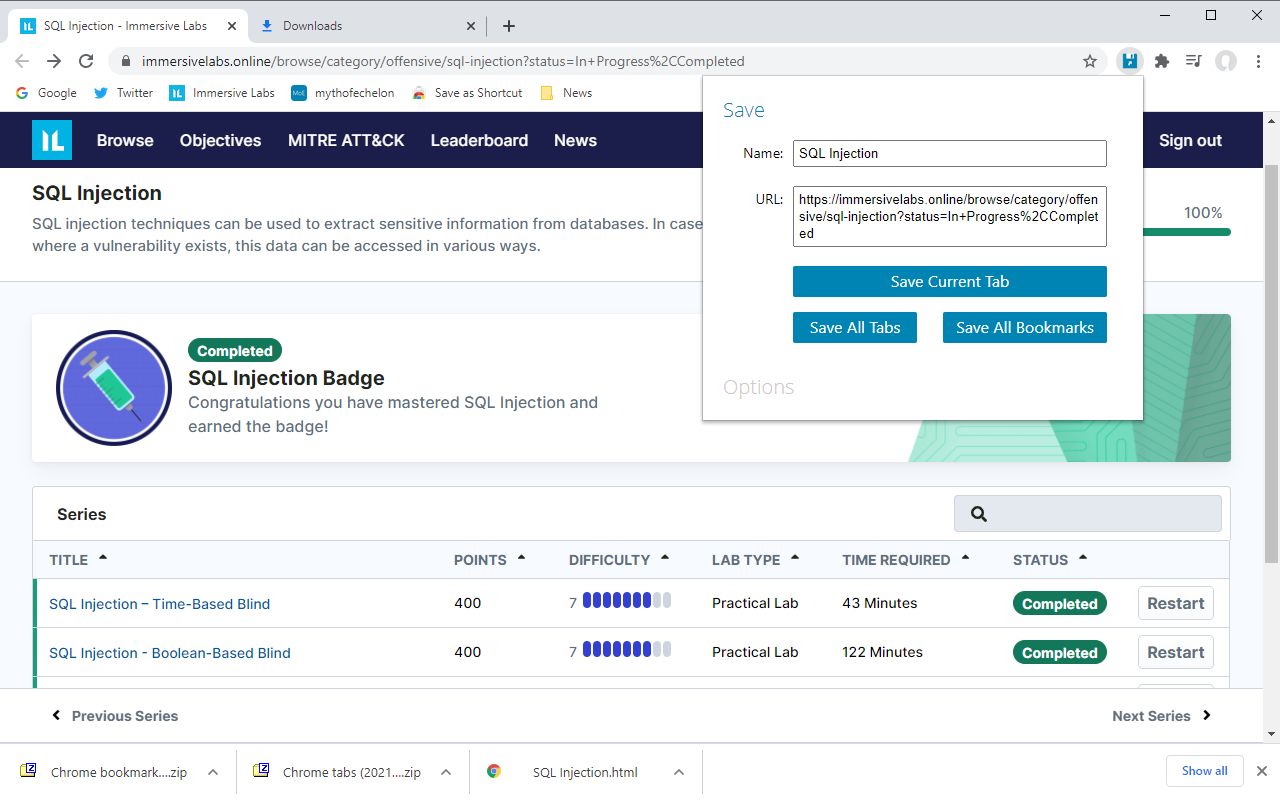Expand options for SQL Injection.html download
Screen dimensions: 1280x800
coord(679,772)
